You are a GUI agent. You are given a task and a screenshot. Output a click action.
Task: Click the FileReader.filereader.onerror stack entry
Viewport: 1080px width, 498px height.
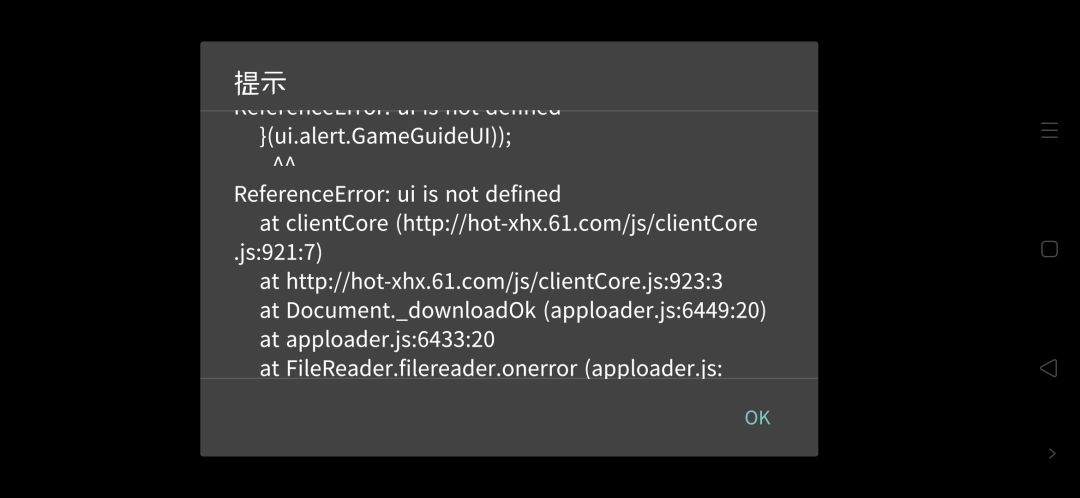[x=431, y=369]
